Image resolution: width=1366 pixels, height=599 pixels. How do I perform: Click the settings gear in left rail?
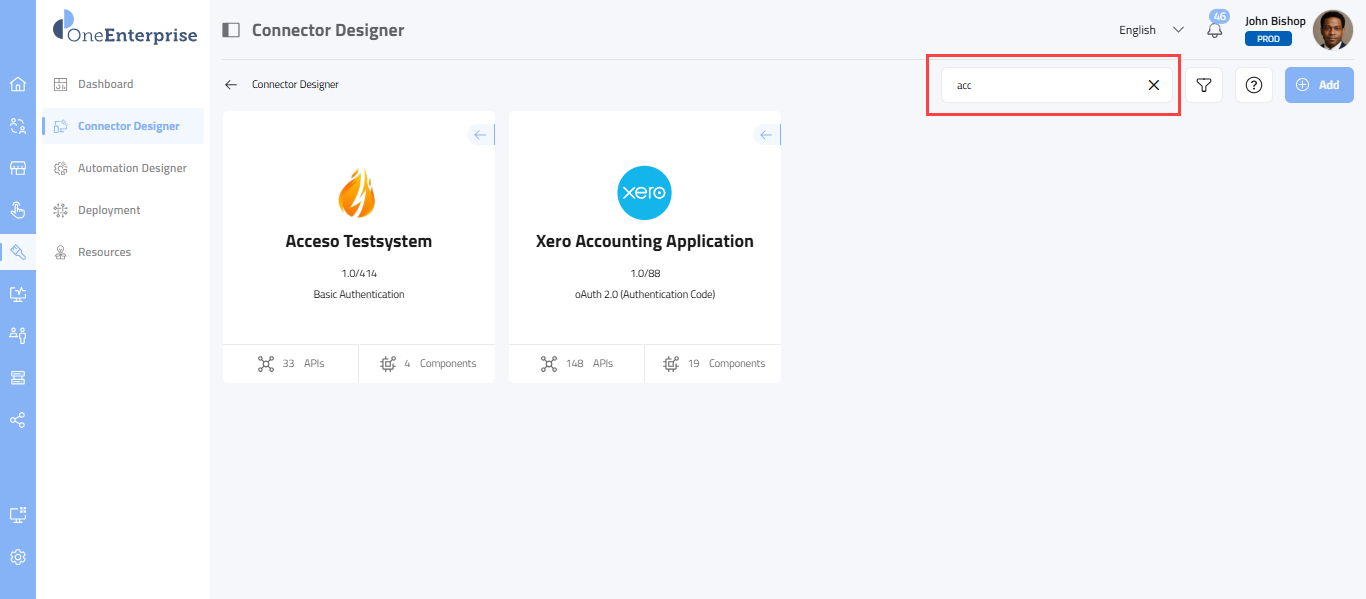pos(17,557)
